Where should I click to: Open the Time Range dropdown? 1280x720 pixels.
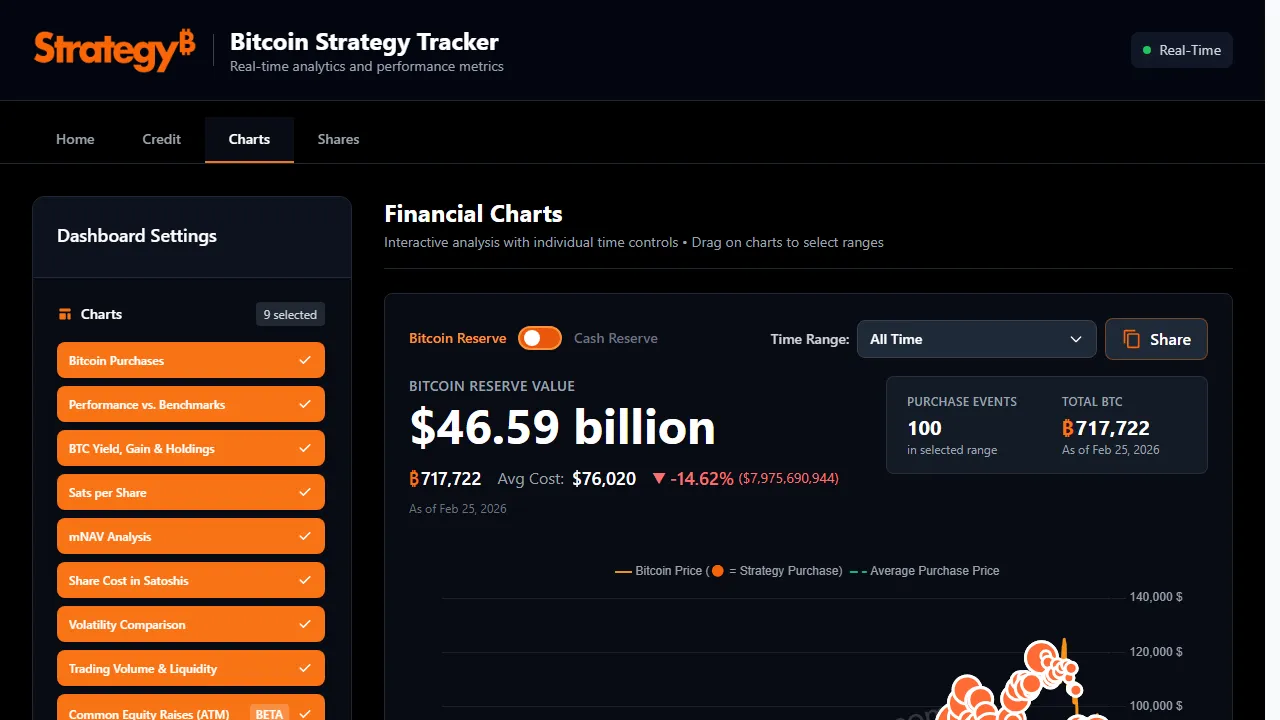coord(975,339)
